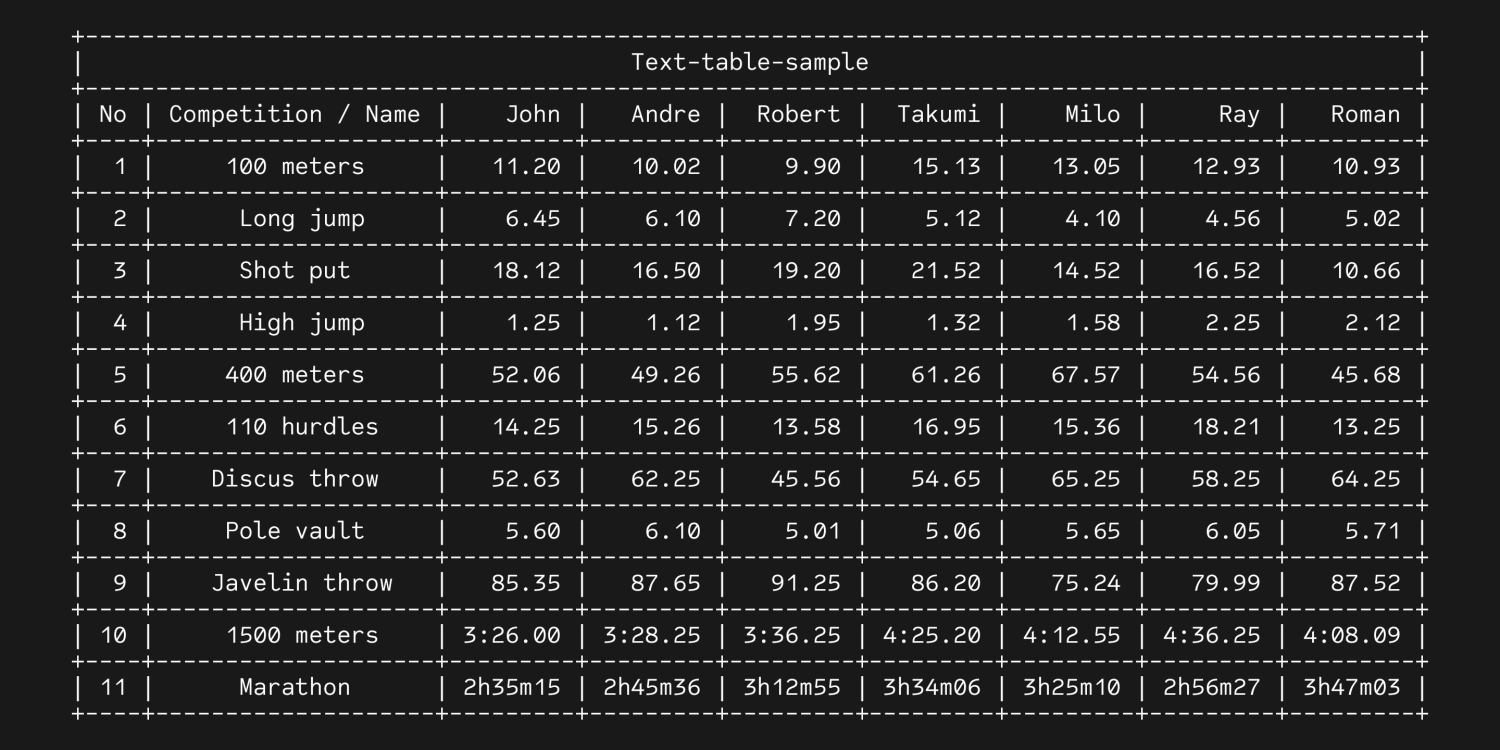Select the "100 meters" row label
1500x750 pixels.
(294, 166)
